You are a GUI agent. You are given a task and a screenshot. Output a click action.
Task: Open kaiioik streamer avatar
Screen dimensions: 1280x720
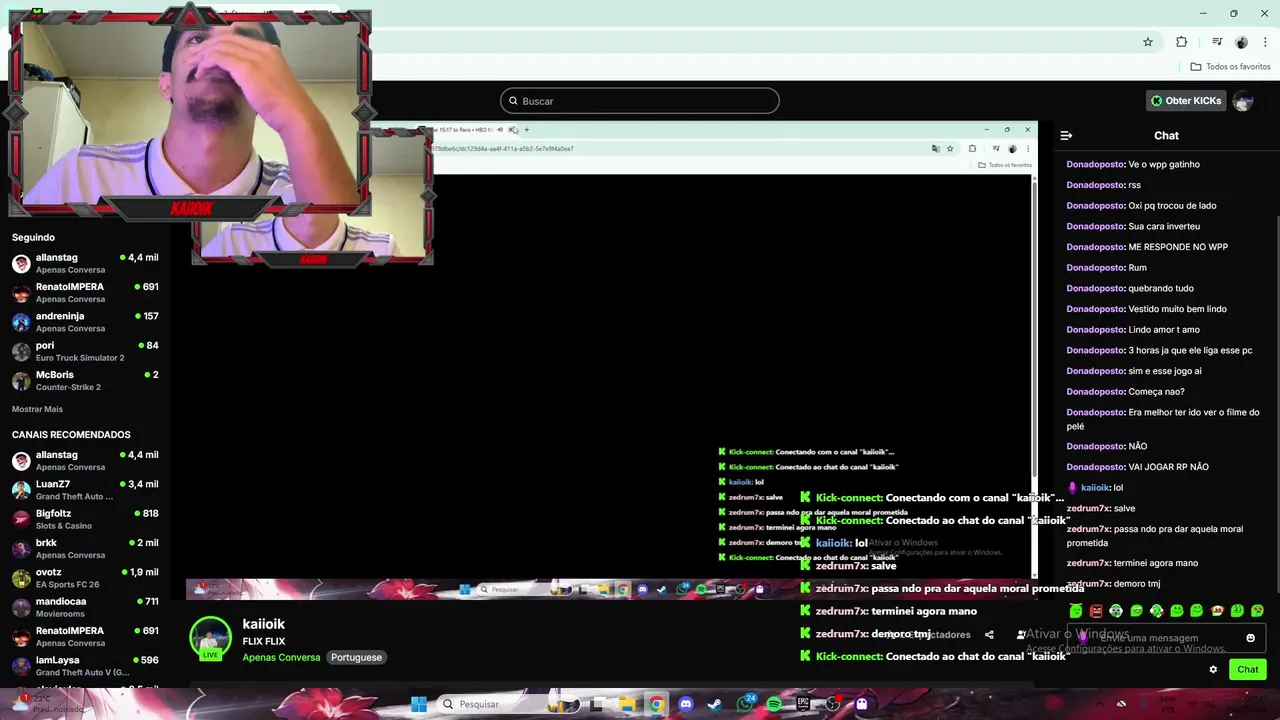pyautogui.click(x=210, y=638)
